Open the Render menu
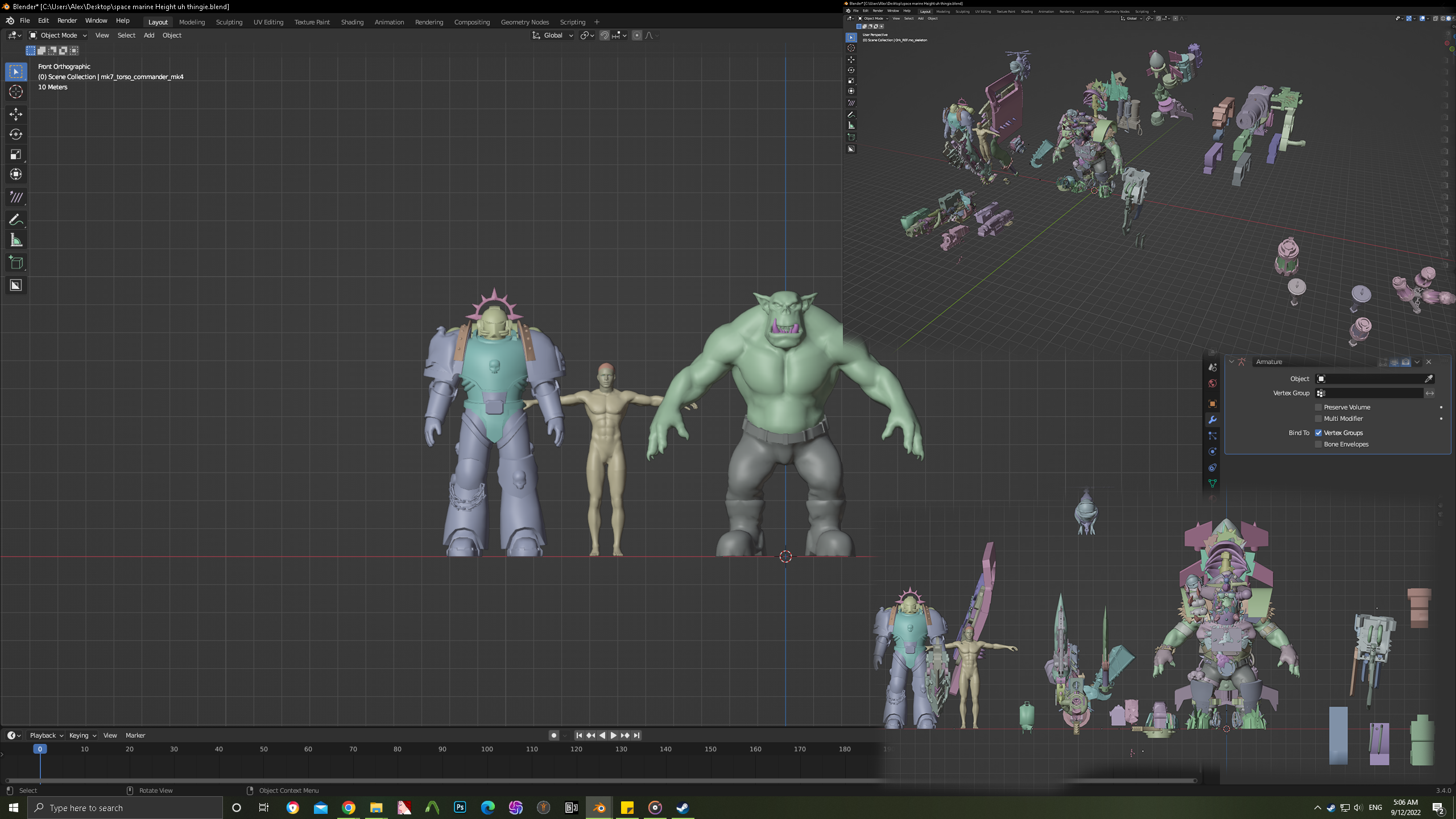Image resolution: width=1456 pixels, height=819 pixels. click(x=67, y=20)
